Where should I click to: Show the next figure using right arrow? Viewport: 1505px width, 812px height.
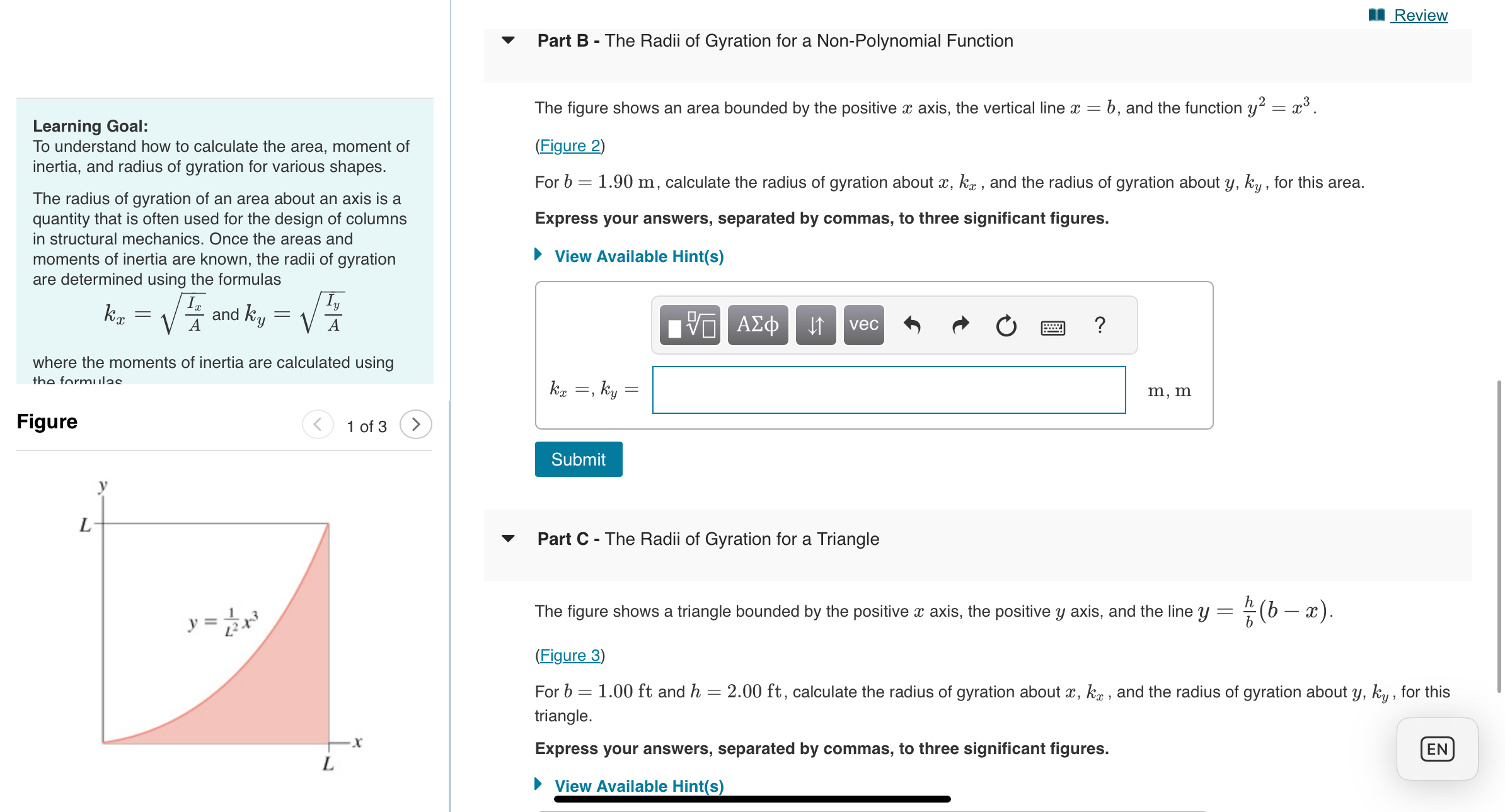415,424
